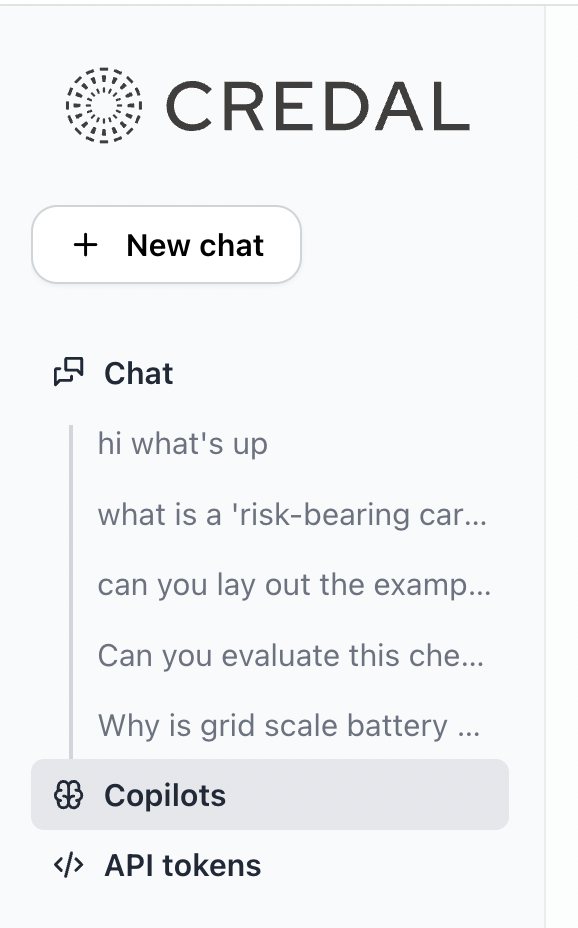Open 'Can you evaluate this che…' conversation
The width and height of the screenshot is (578, 928).
coord(290,655)
